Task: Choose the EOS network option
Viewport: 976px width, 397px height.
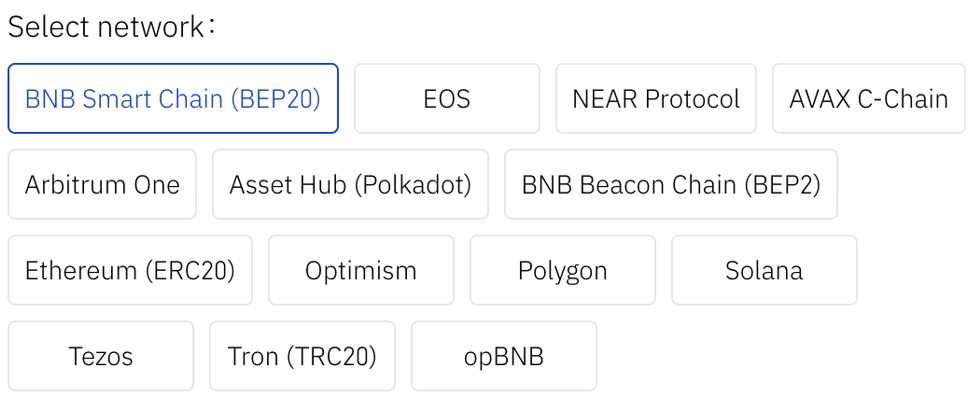Action: point(447,98)
